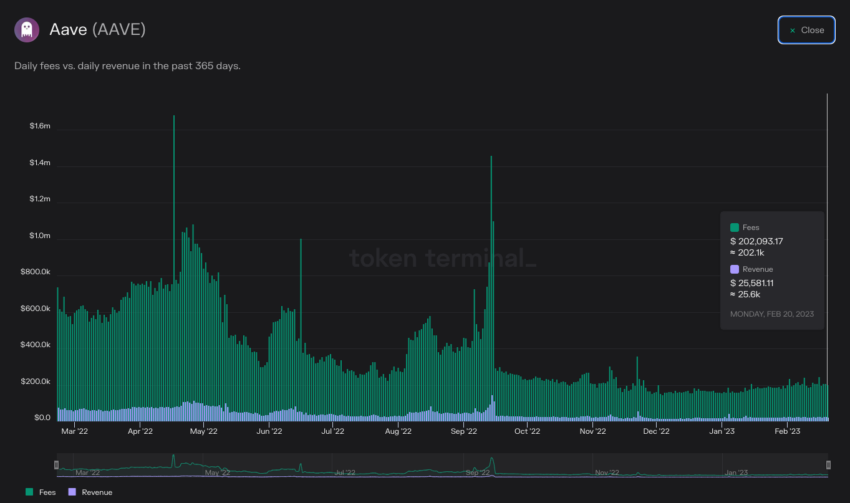Click the green Fees legend swatch
850x503 pixels.
[29, 492]
